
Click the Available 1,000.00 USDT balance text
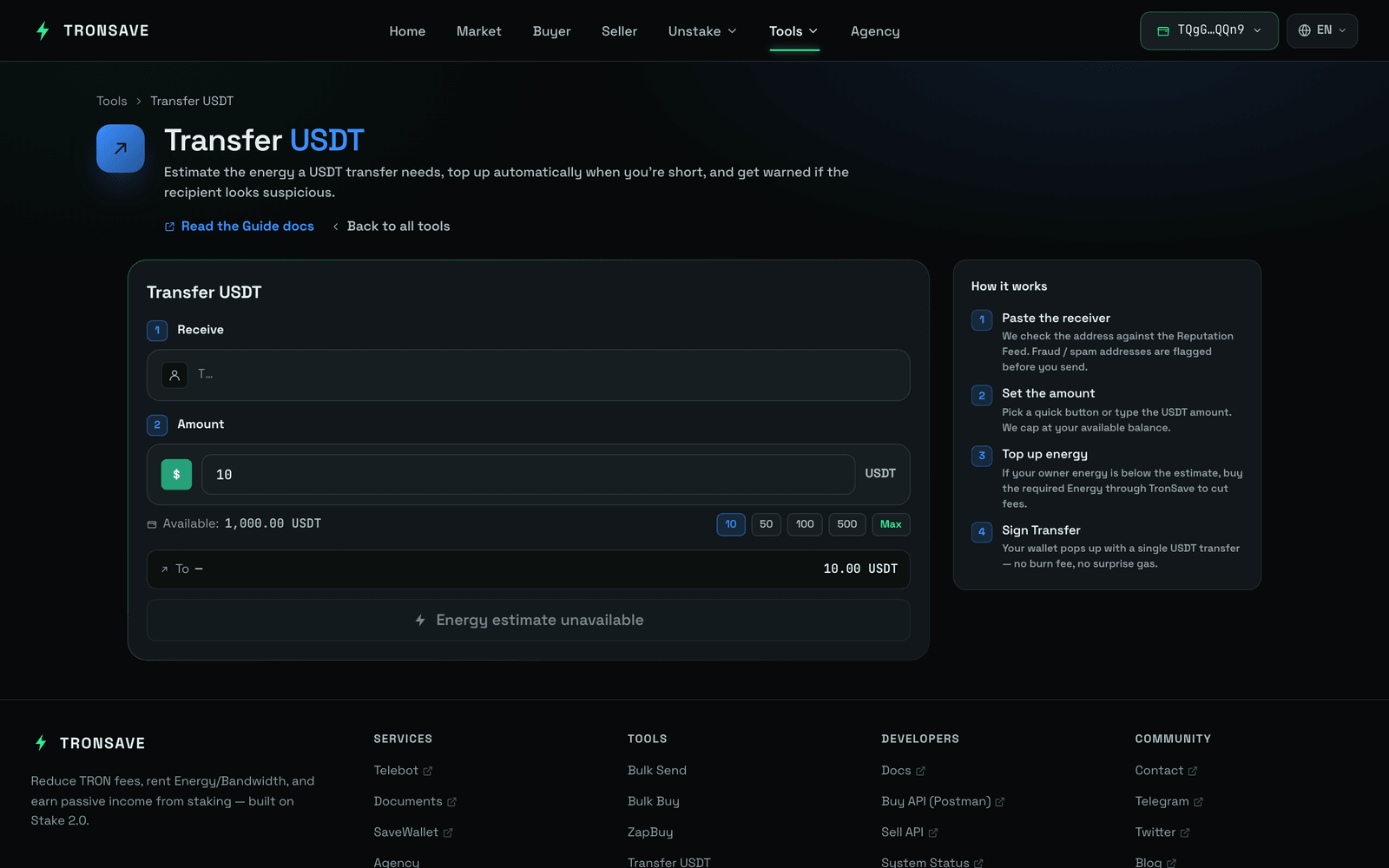click(x=242, y=524)
